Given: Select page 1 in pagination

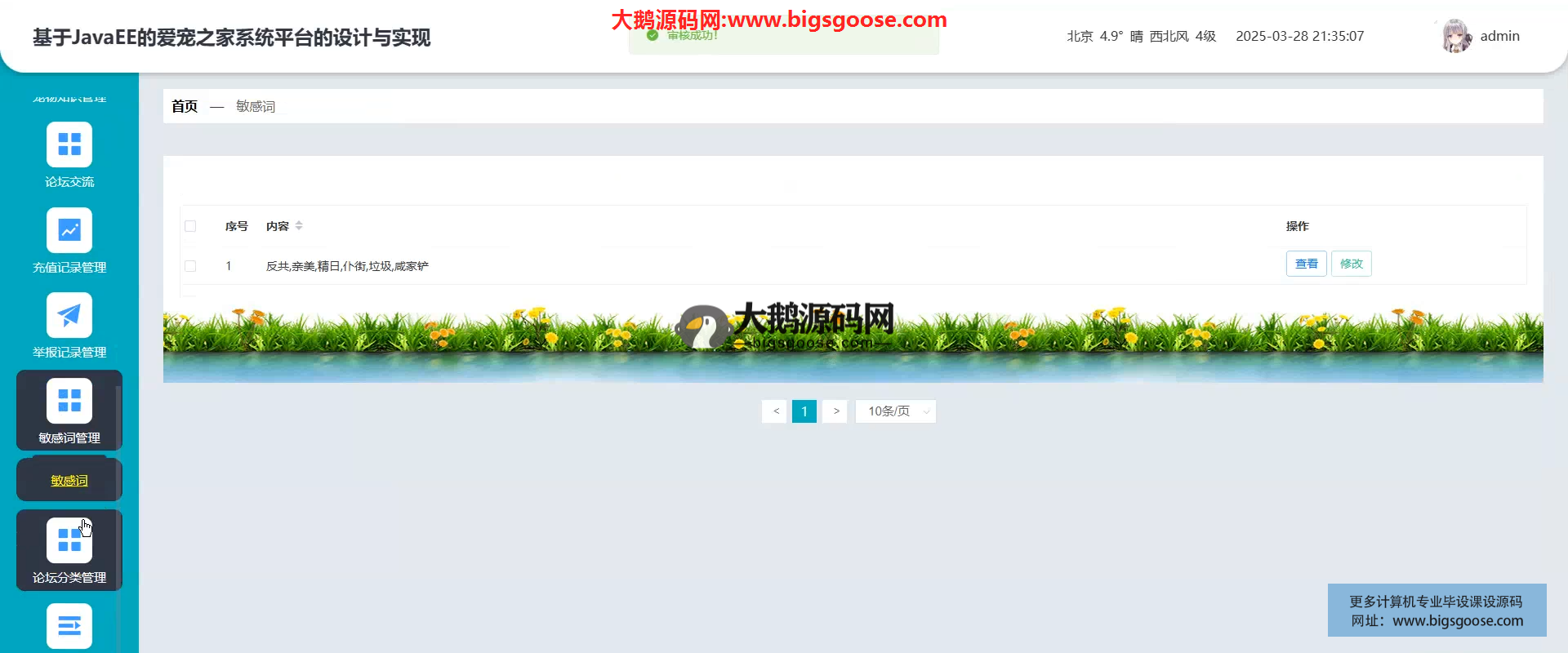Looking at the screenshot, I should coord(804,411).
